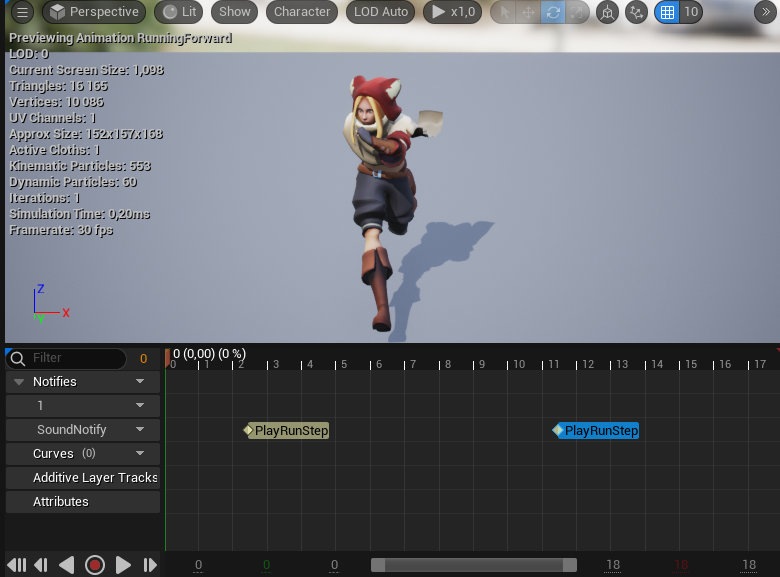Select the Attributes row

point(83,501)
